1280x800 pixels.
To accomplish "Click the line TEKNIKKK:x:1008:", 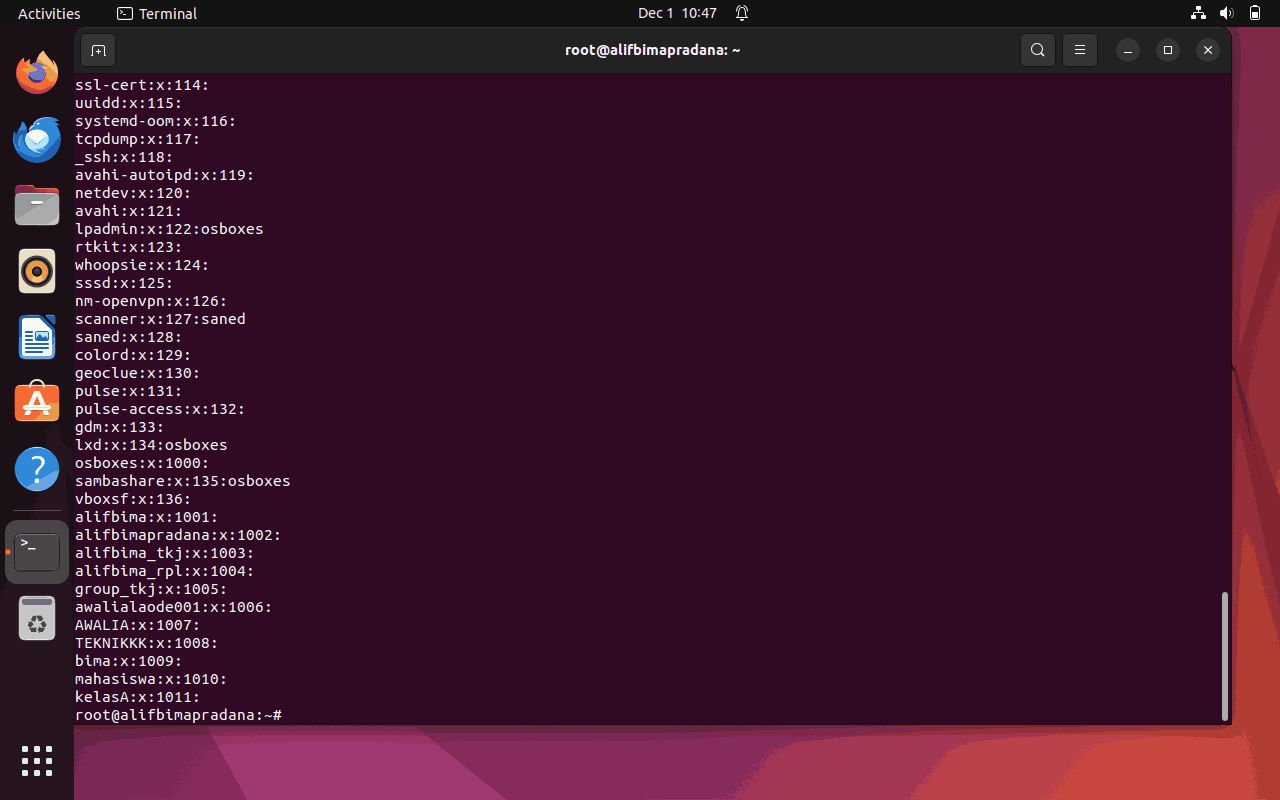I will (x=147, y=643).
